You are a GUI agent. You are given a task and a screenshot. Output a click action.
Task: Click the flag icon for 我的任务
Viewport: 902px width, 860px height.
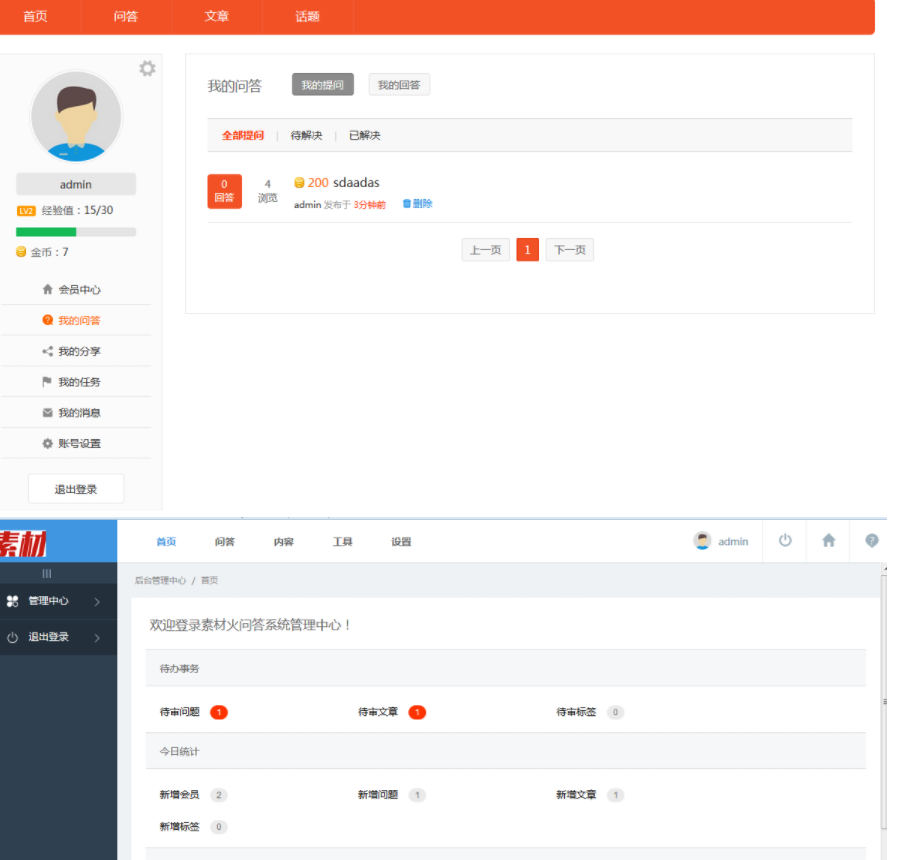click(x=47, y=382)
